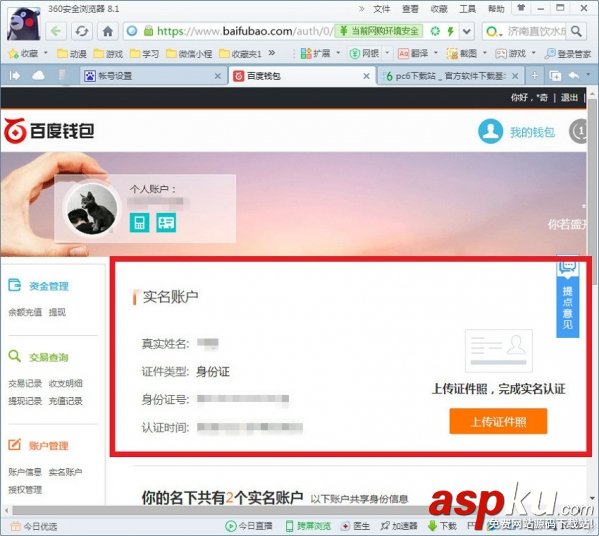
Task: Go back with the browser back arrow
Action: point(56,31)
